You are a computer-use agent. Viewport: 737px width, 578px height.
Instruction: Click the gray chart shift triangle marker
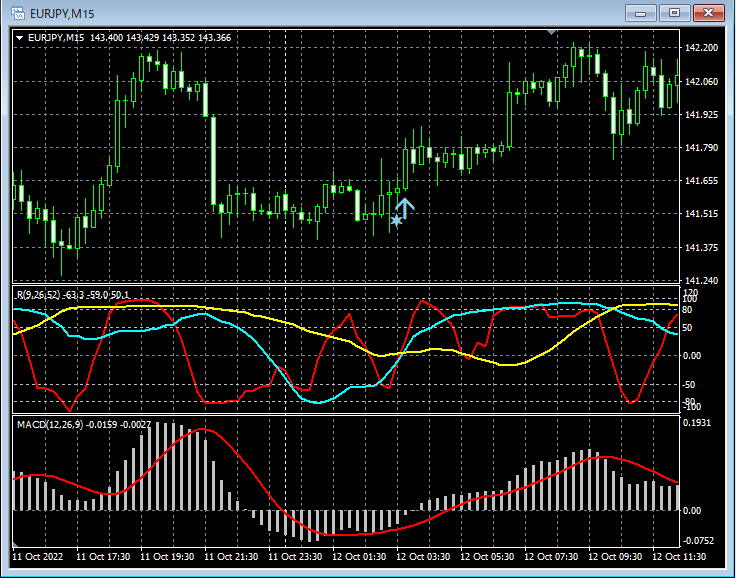550,32
